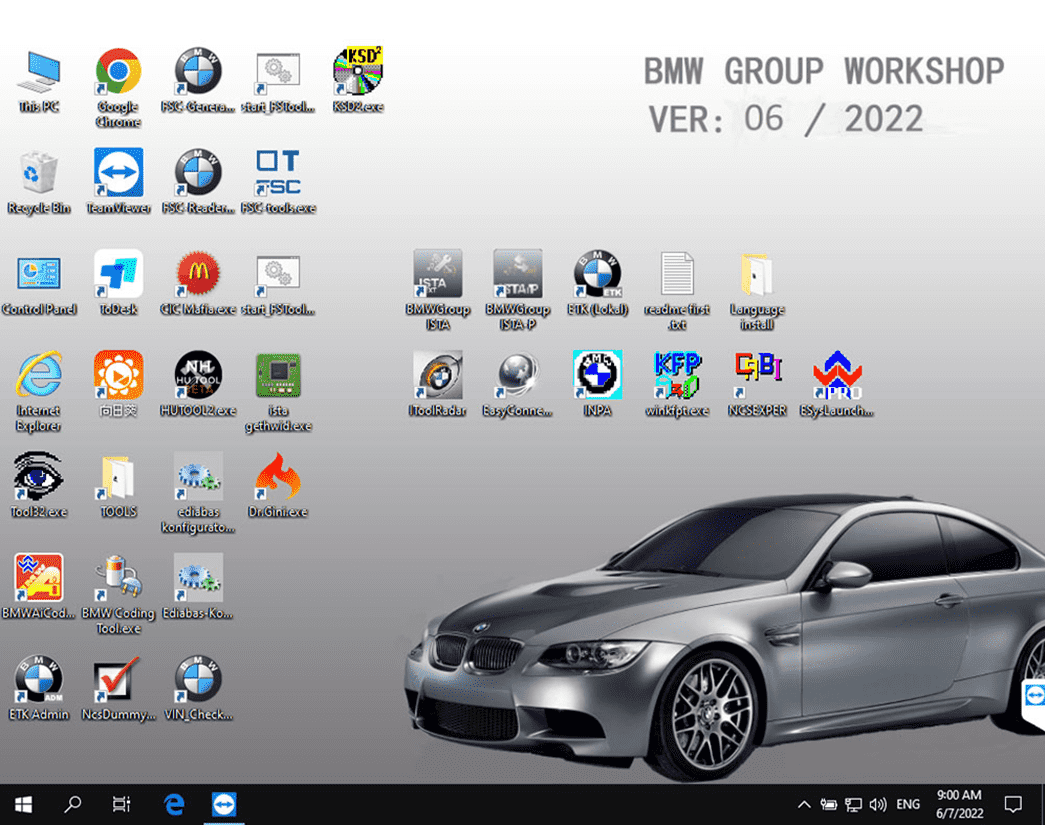Select start_FSTool... icon beside KSD2.exe
Screen dimensions: 1045x825
pyautogui.click(x=278, y=81)
